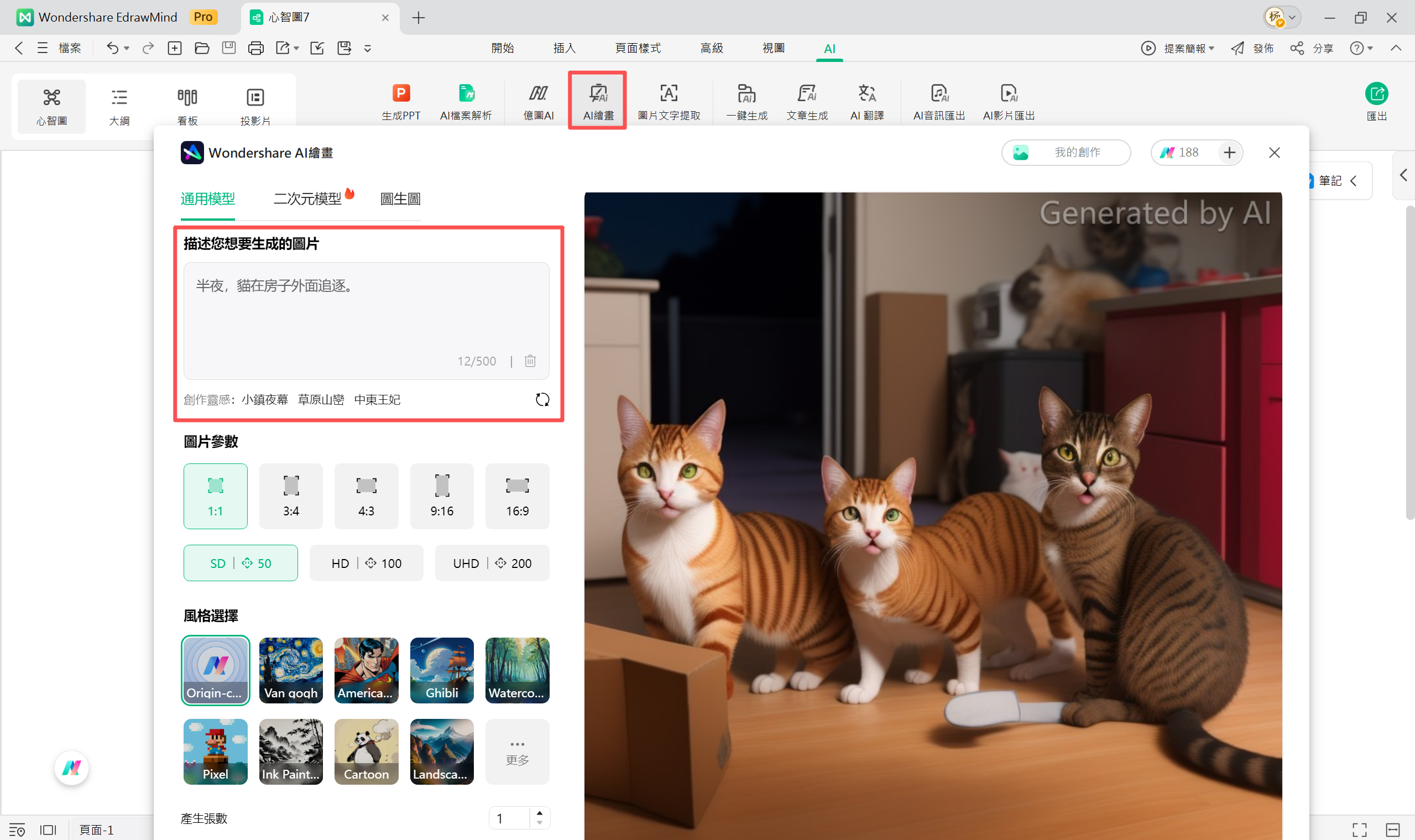The image size is (1415, 840).
Task: Choose HD 100 quality option
Action: tap(366, 563)
